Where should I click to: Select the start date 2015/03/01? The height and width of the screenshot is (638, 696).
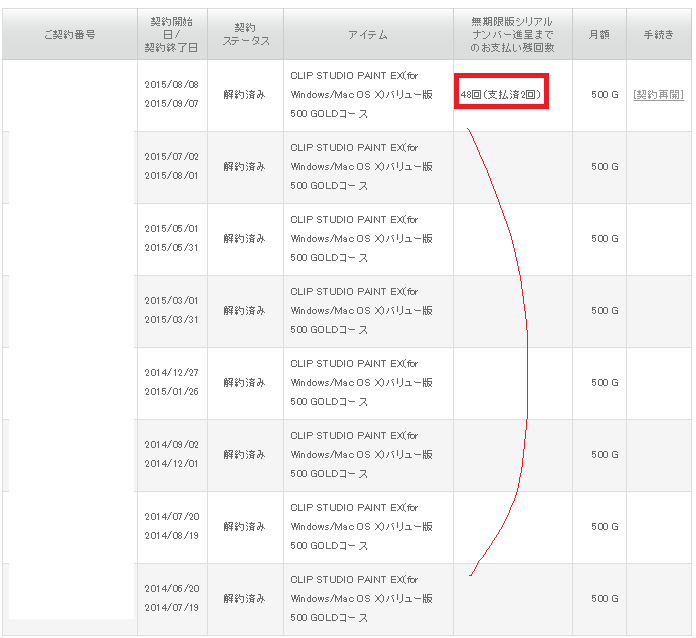click(x=172, y=301)
